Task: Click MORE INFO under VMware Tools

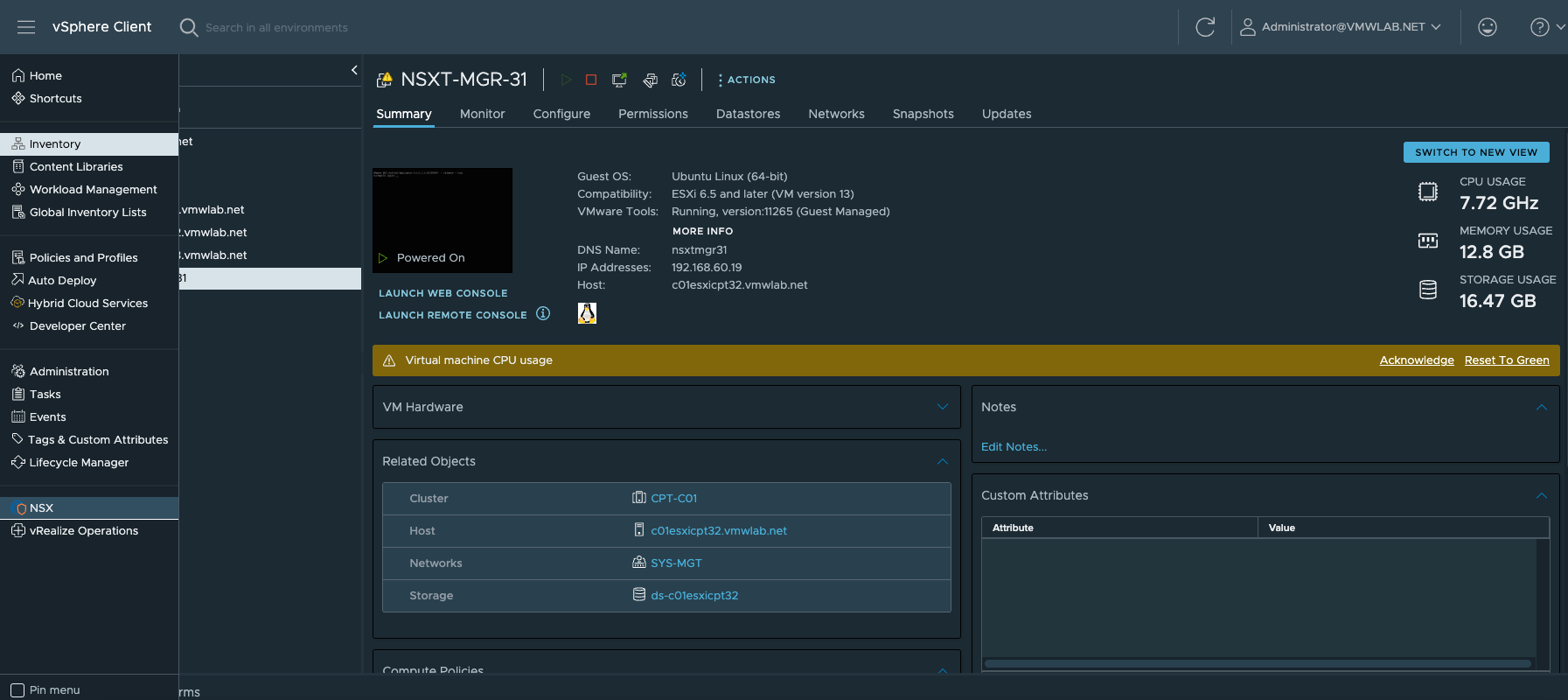Action: tap(702, 231)
